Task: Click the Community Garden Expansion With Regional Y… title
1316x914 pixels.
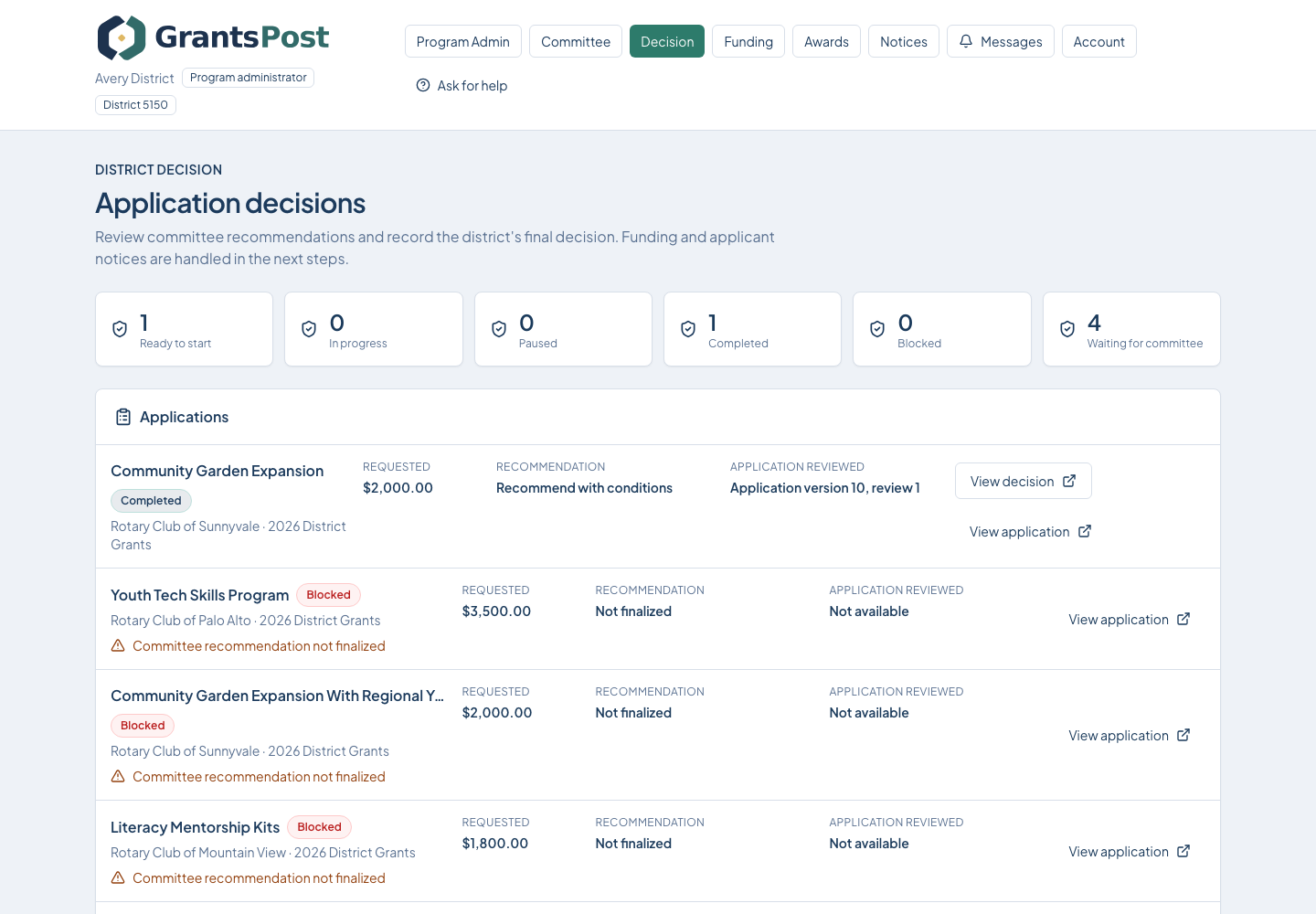Action: click(x=277, y=696)
